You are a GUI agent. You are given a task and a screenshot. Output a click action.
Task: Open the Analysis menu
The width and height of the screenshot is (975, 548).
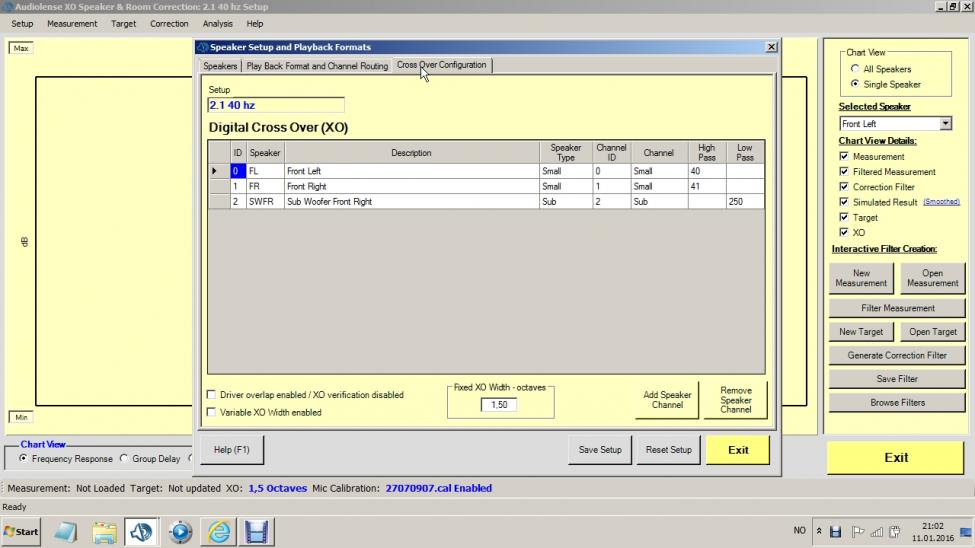tap(217, 24)
